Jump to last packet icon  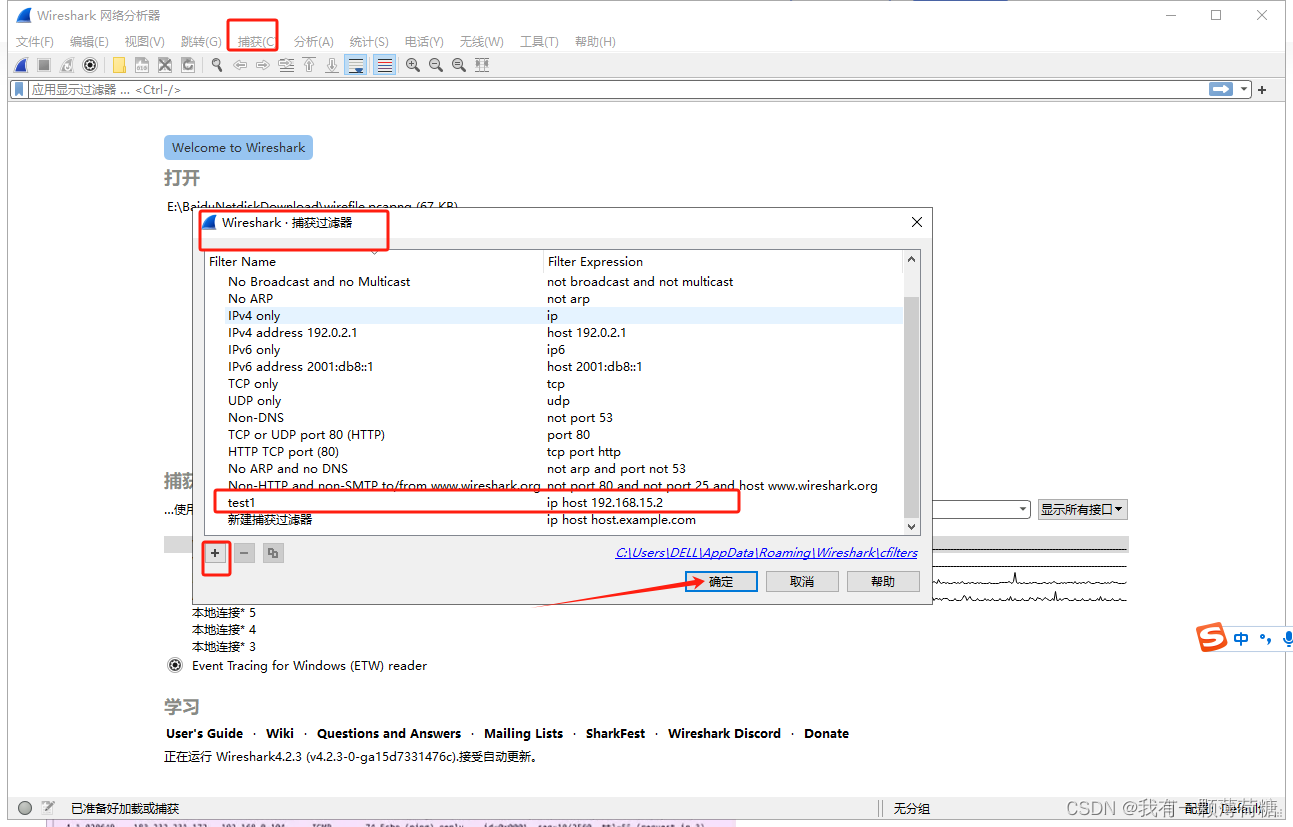tap(332, 65)
